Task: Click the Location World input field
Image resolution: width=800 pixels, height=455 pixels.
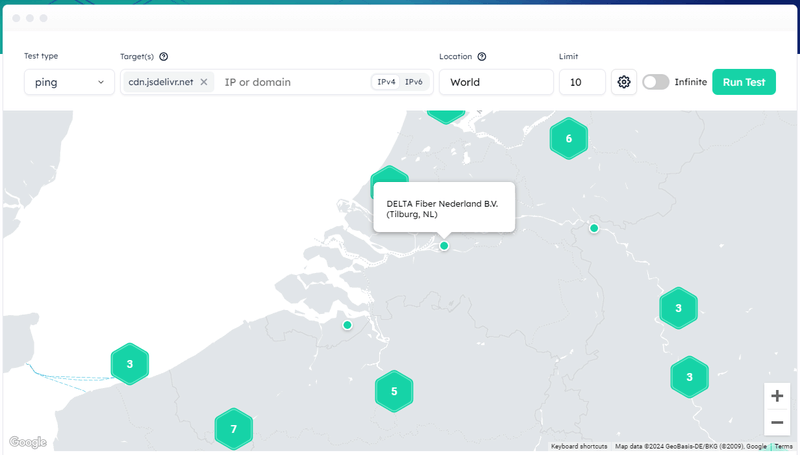Action: [495, 82]
